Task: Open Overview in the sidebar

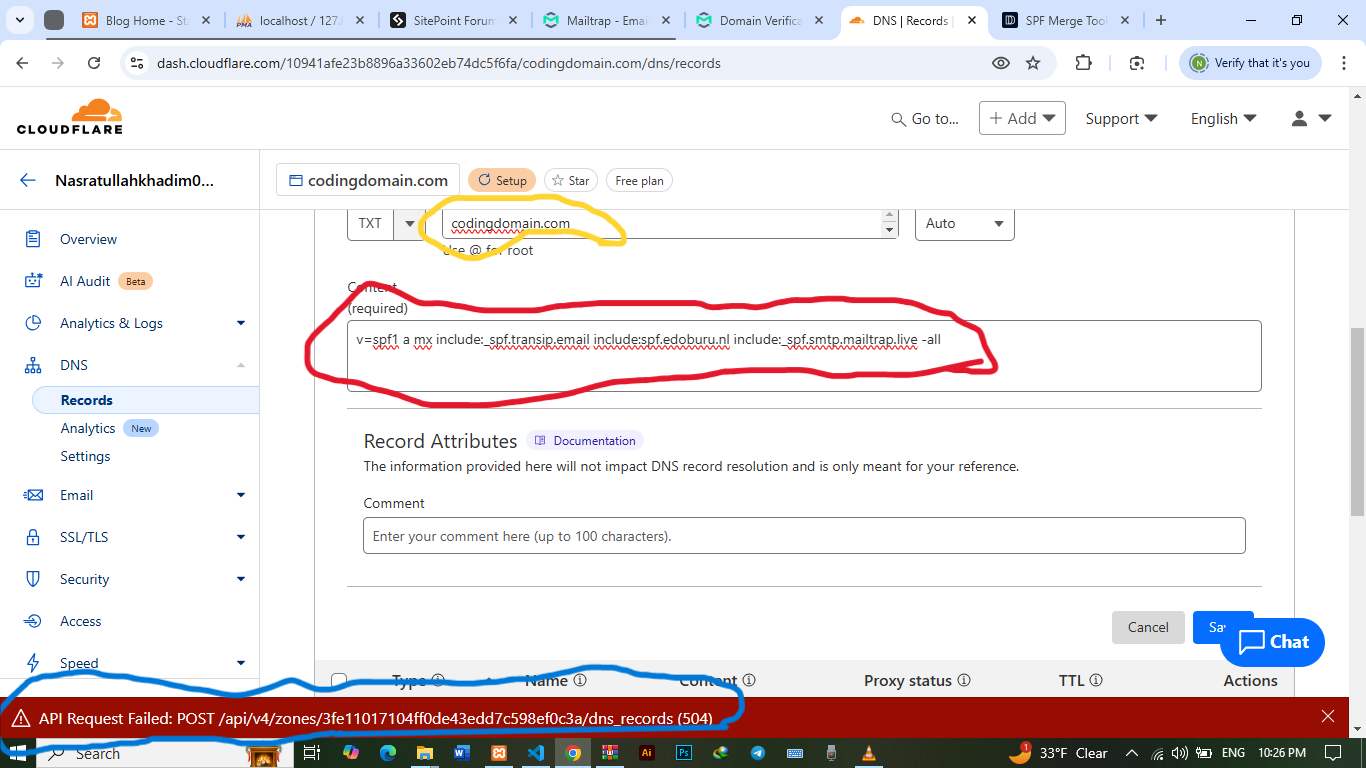Action: coord(88,239)
